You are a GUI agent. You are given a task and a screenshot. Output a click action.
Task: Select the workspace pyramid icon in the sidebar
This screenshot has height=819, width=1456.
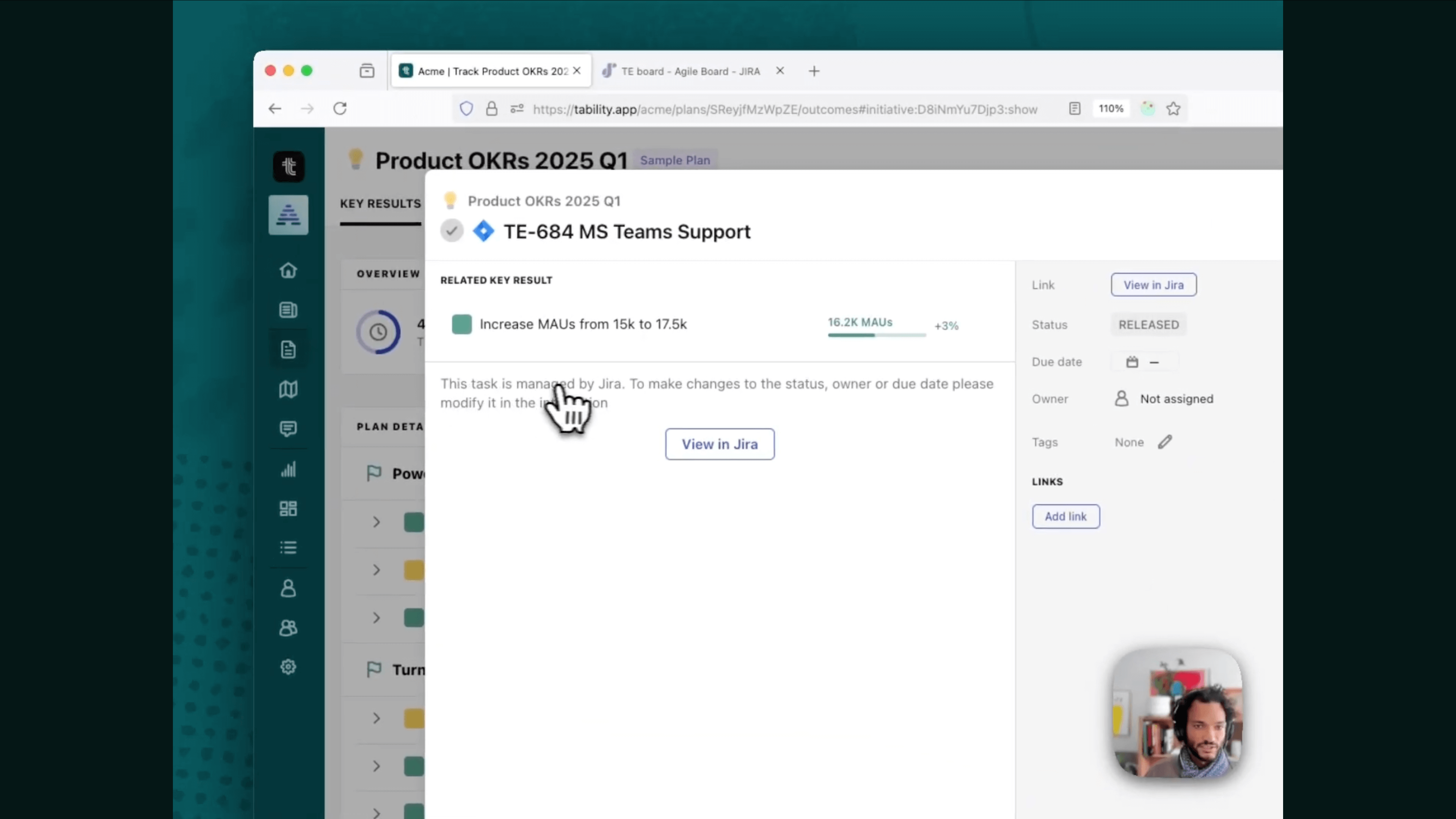(288, 215)
